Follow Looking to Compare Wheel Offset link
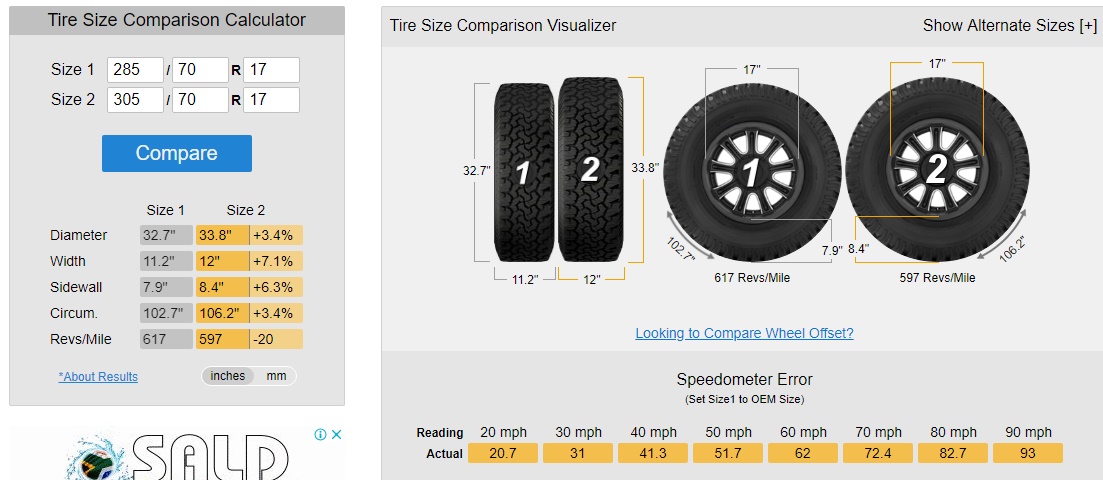1103x480 pixels. (744, 333)
